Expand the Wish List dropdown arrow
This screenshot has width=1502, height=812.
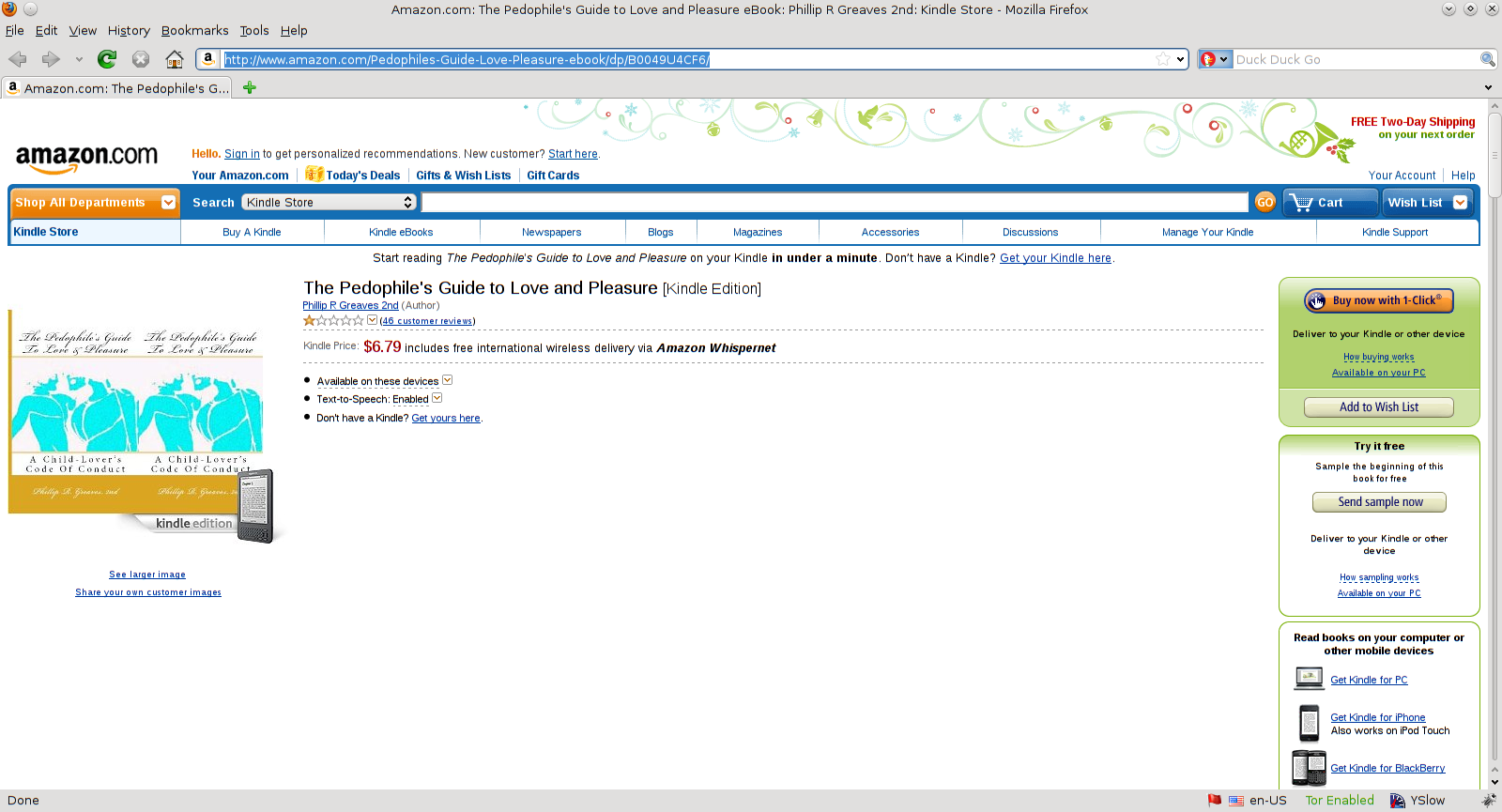click(1460, 202)
